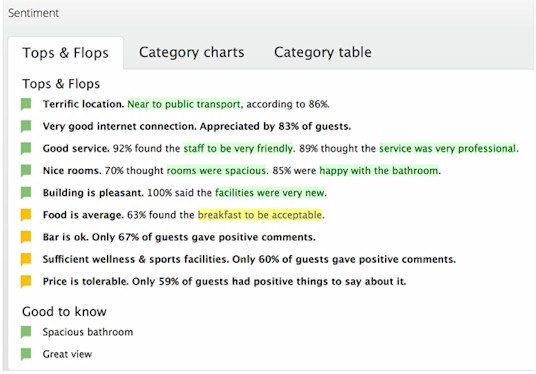Open the Category table tab
Screen dimensions: 536x374
[323, 52]
